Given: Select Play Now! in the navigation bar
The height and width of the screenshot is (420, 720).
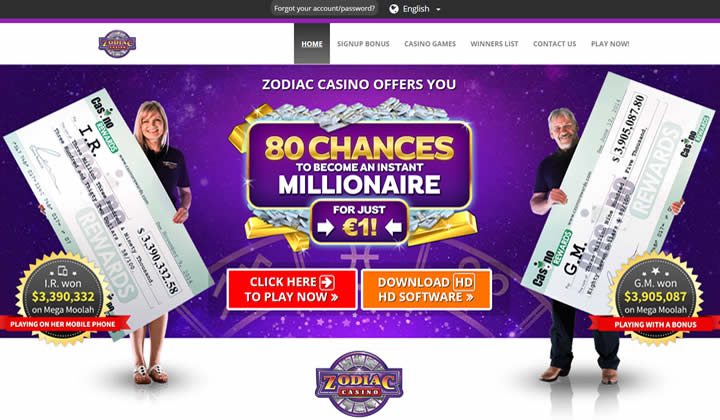Looking at the screenshot, I should pos(610,44).
